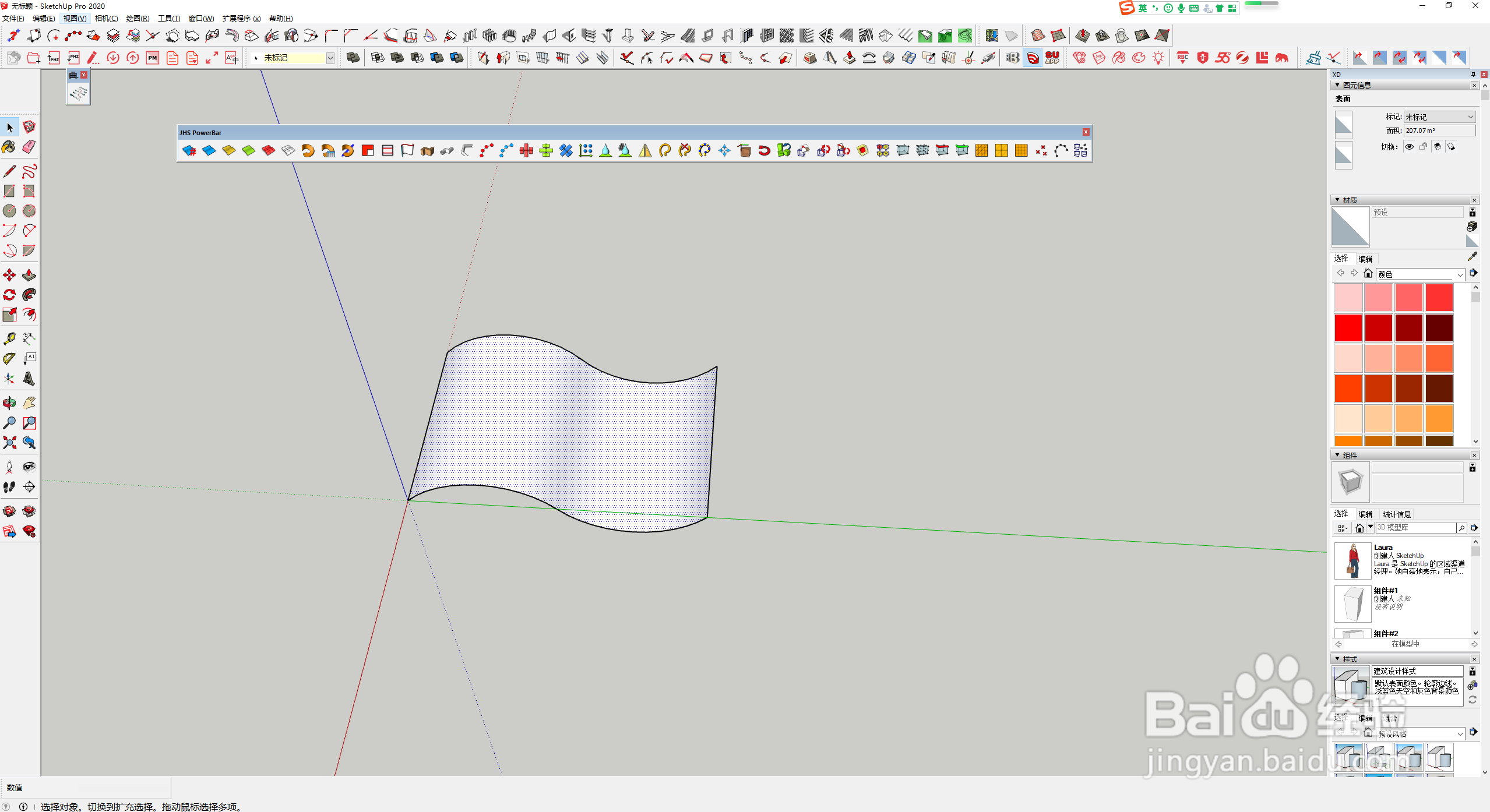Activate the Orbit tool
This screenshot has height=812, width=1490.
9,403
